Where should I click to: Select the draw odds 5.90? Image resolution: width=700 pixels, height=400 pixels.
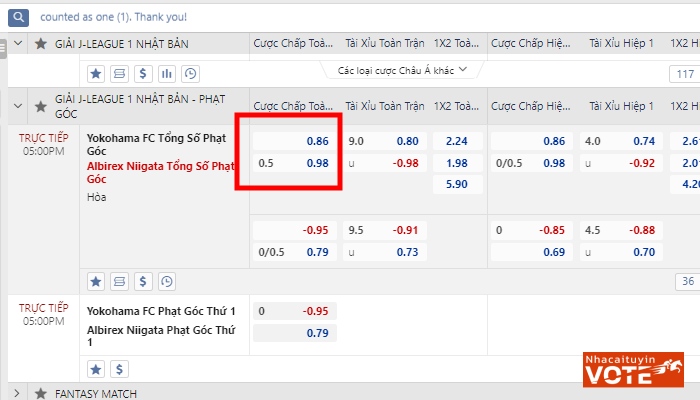[x=458, y=184]
